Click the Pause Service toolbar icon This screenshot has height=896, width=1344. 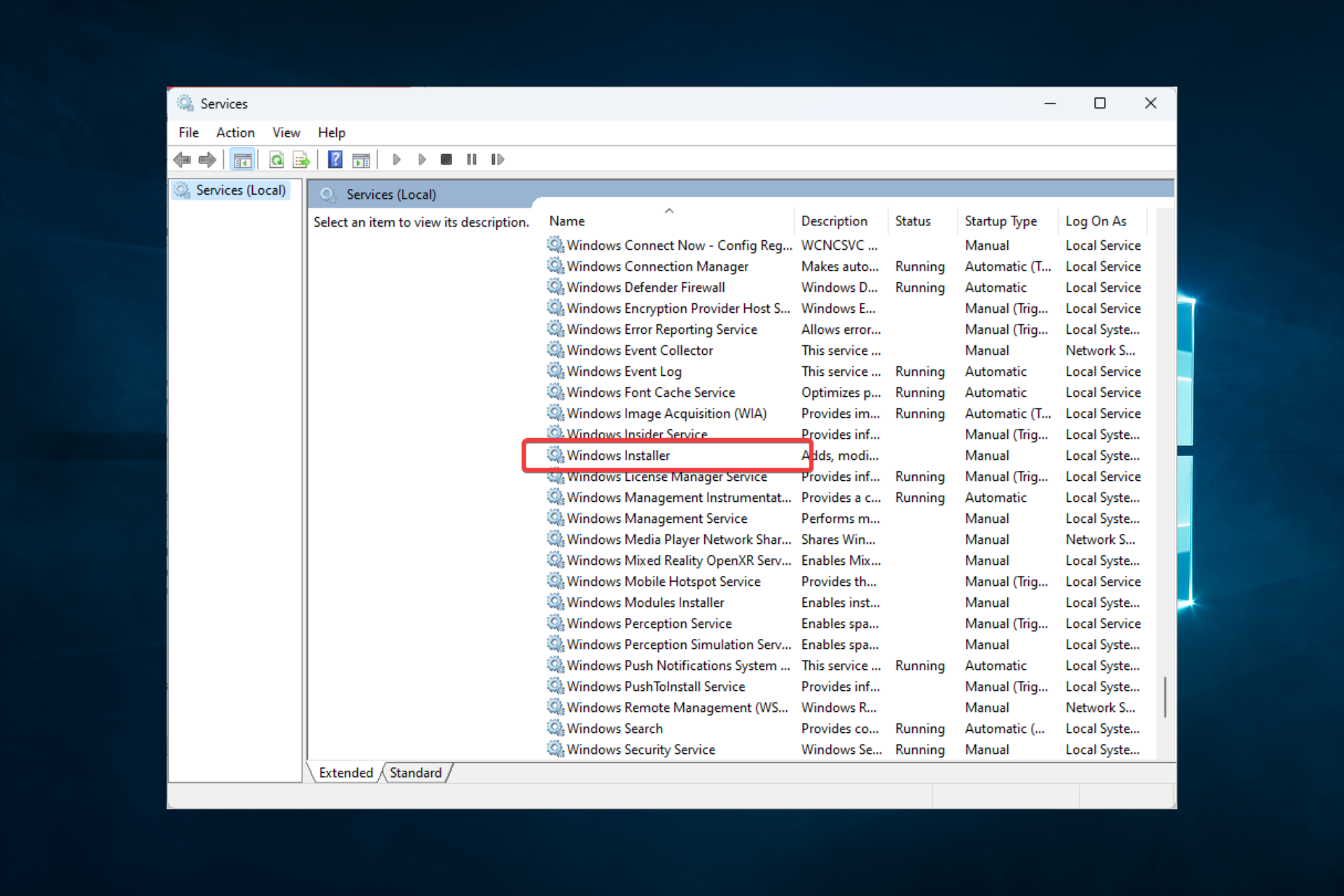[x=472, y=160]
